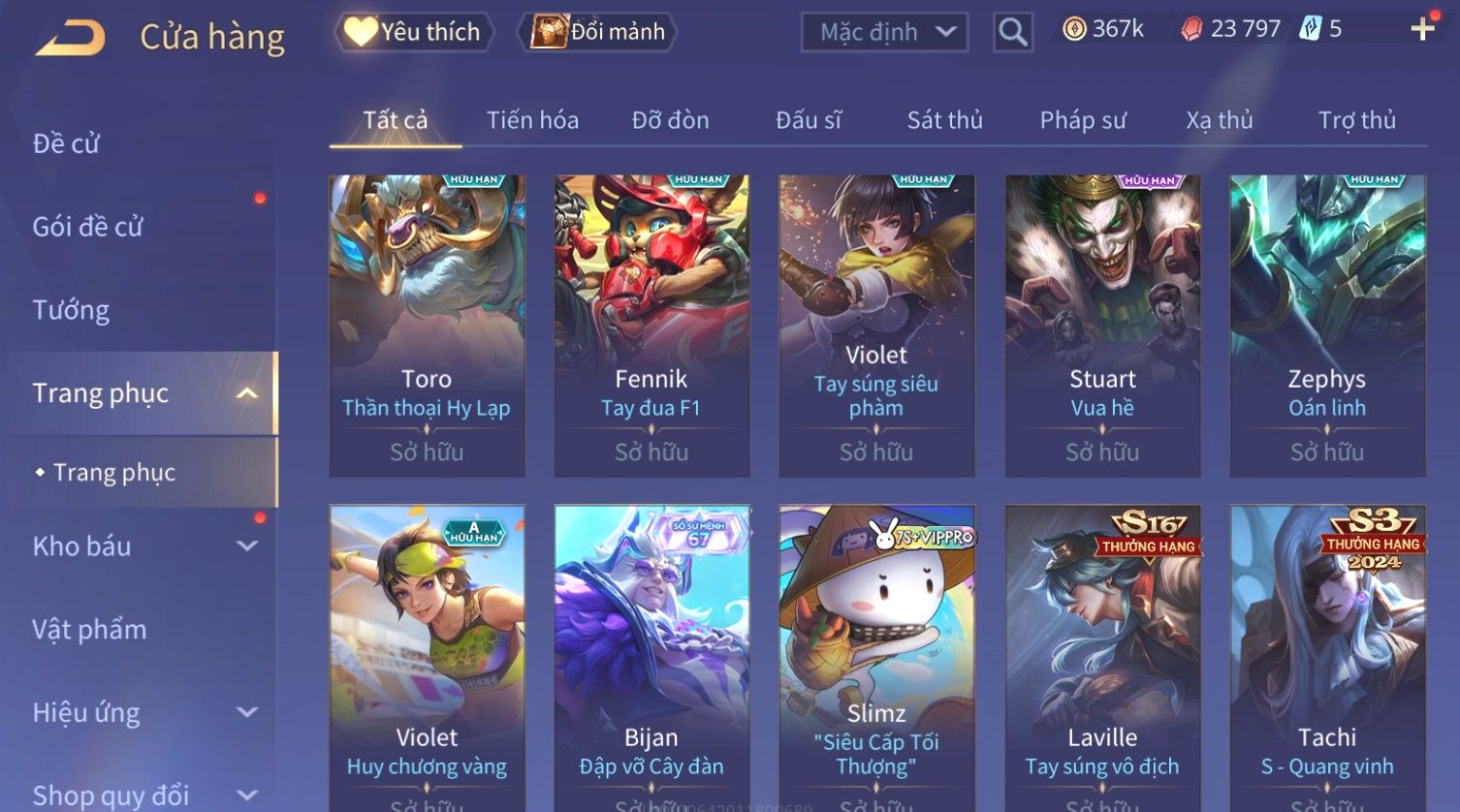Open Gói đề cử in sidebar

(x=87, y=227)
